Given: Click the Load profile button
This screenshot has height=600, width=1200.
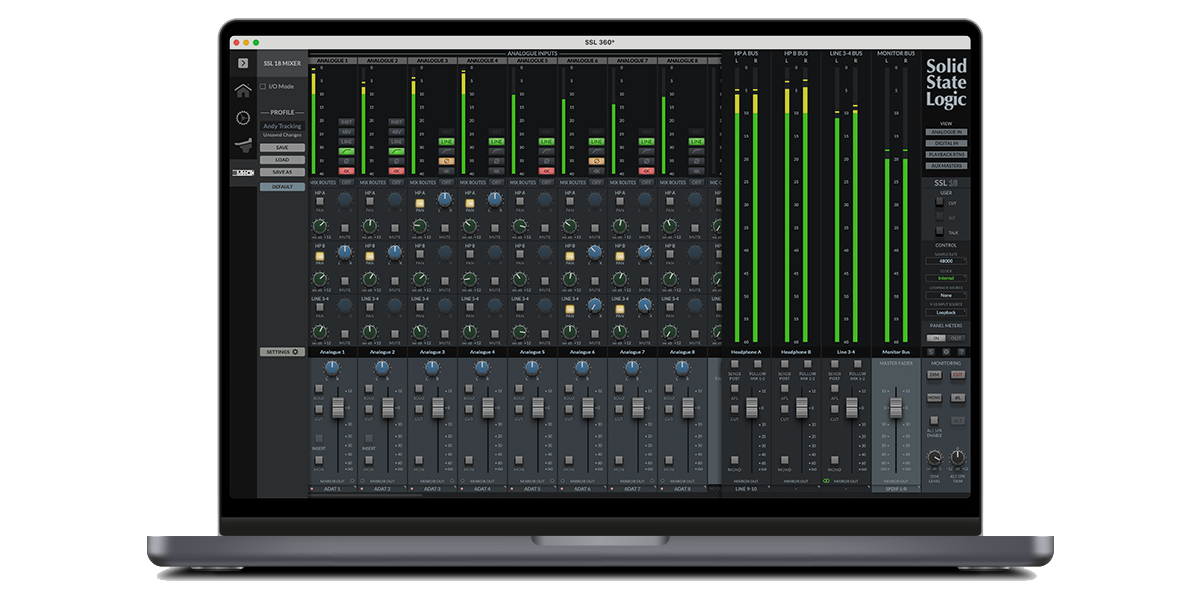Looking at the screenshot, I should (x=282, y=160).
